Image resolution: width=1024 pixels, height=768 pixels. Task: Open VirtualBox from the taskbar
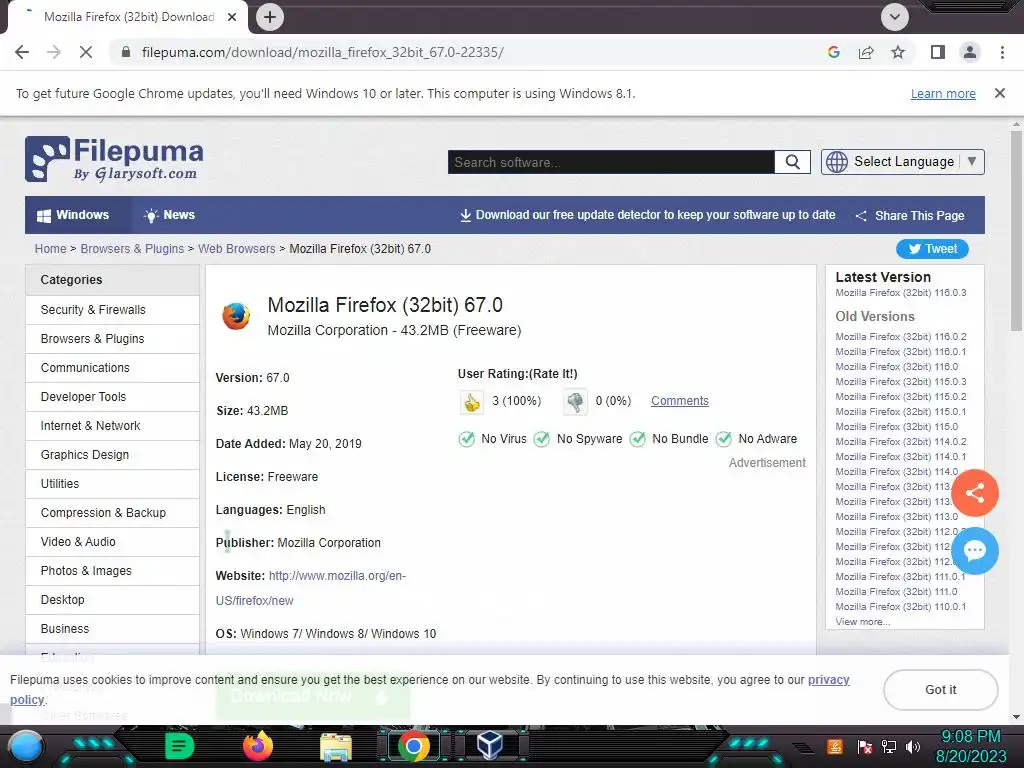point(490,746)
